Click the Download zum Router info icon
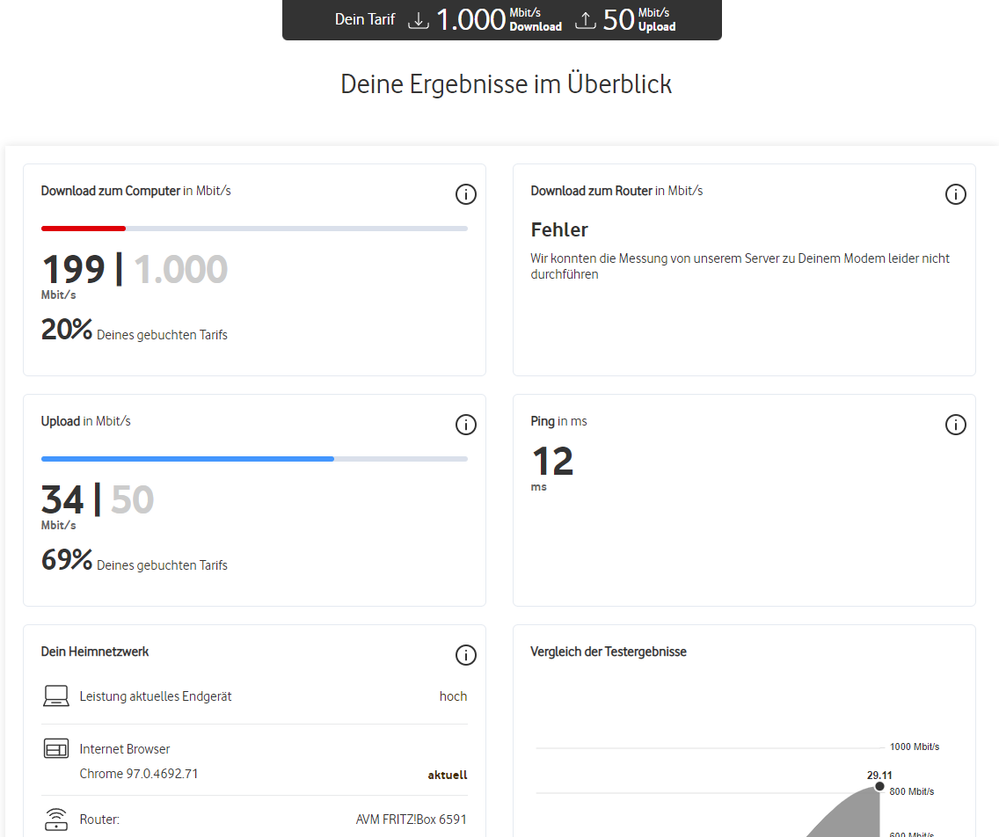Image resolution: width=999 pixels, height=837 pixels. pyautogui.click(x=955, y=194)
